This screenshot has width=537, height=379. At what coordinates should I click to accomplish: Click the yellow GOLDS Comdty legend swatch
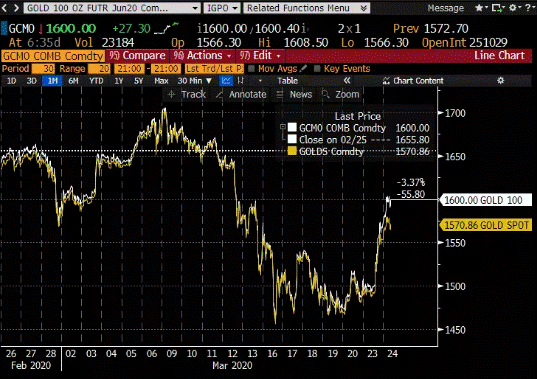pyautogui.click(x=292, y=151)
